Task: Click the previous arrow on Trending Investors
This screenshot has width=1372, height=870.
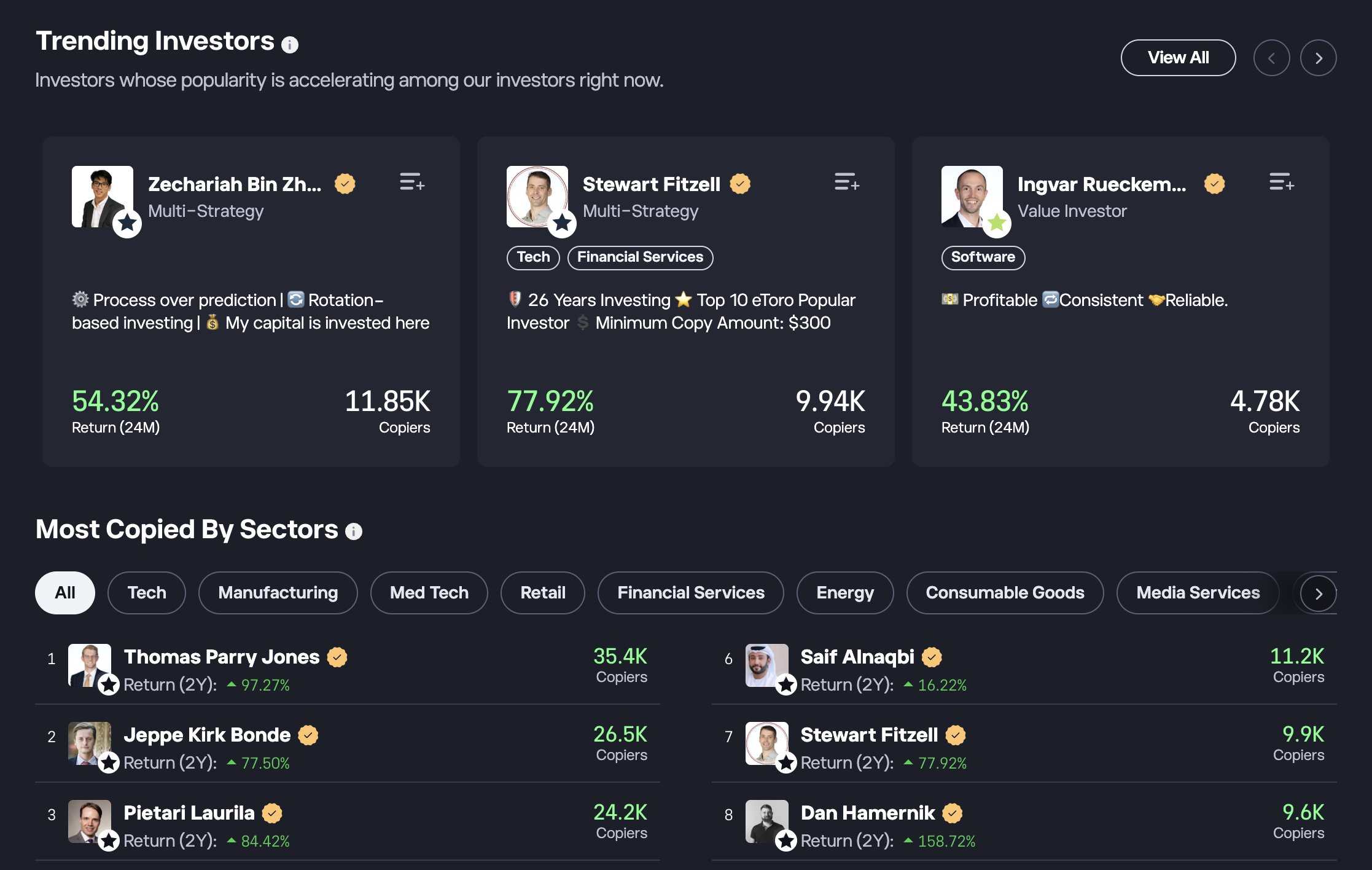Action: 1272,57
